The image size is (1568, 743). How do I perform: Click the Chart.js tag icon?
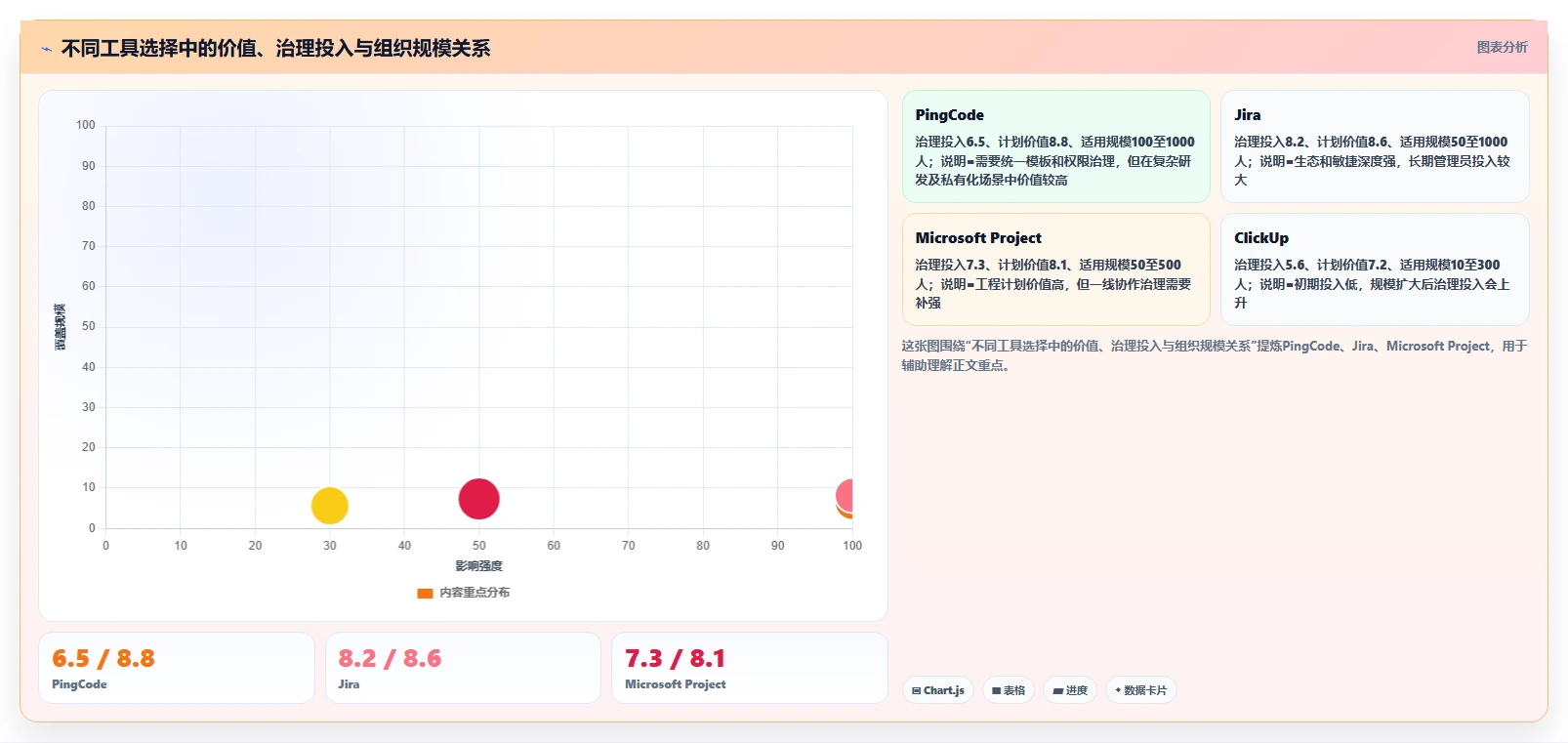point(916,691)
